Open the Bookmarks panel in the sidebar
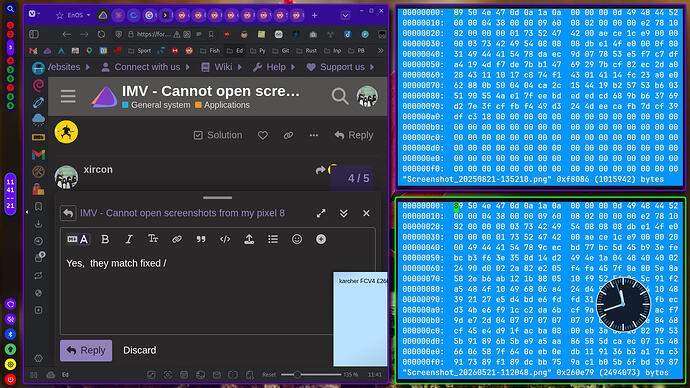Viewport: 690px width, 388px height. pos(38,207)
